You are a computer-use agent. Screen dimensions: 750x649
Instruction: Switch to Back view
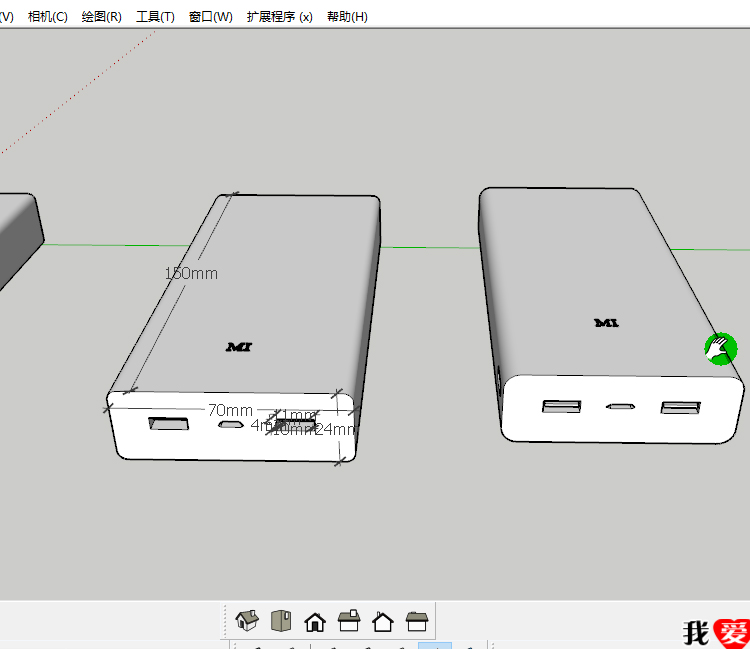point(383,621)
